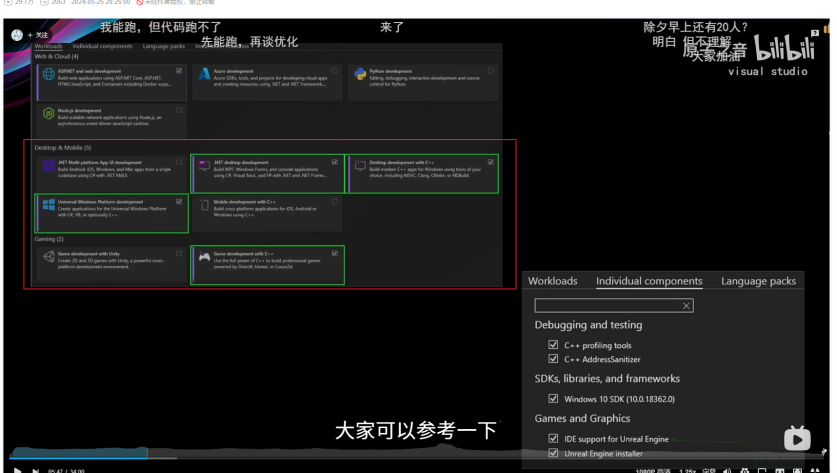Toggle the player volume icon
The image size is (837, 473).
(x=727, y=471)
